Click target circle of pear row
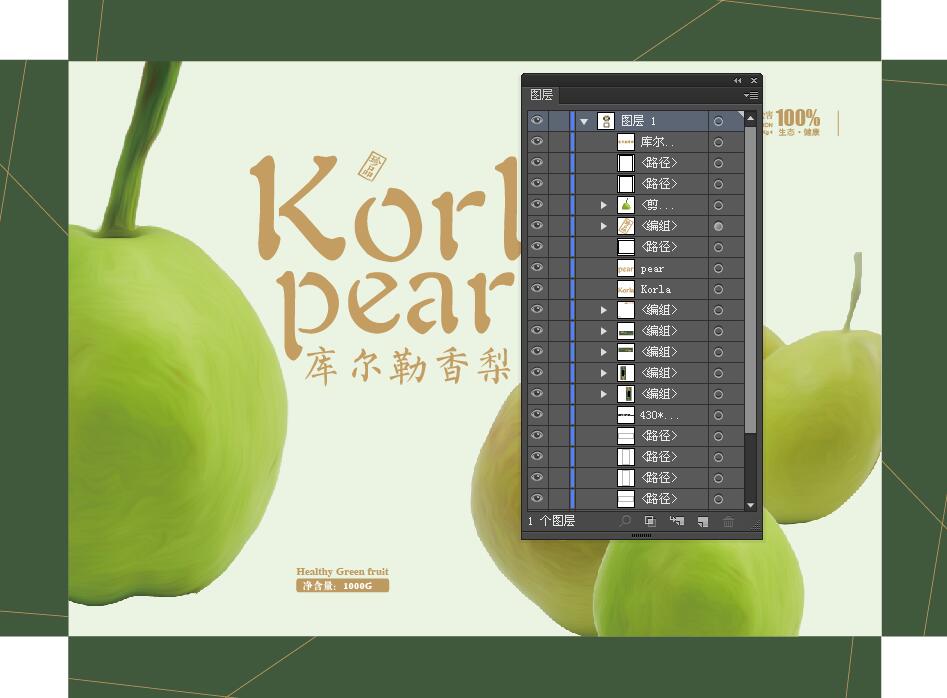This screenshot has height=698, width=947. 718,268
